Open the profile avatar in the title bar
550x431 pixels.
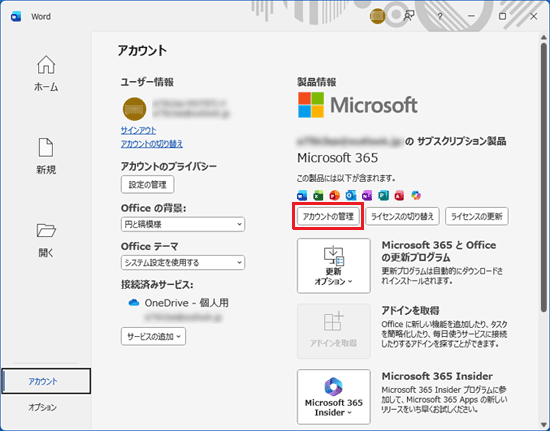point(377,16)
